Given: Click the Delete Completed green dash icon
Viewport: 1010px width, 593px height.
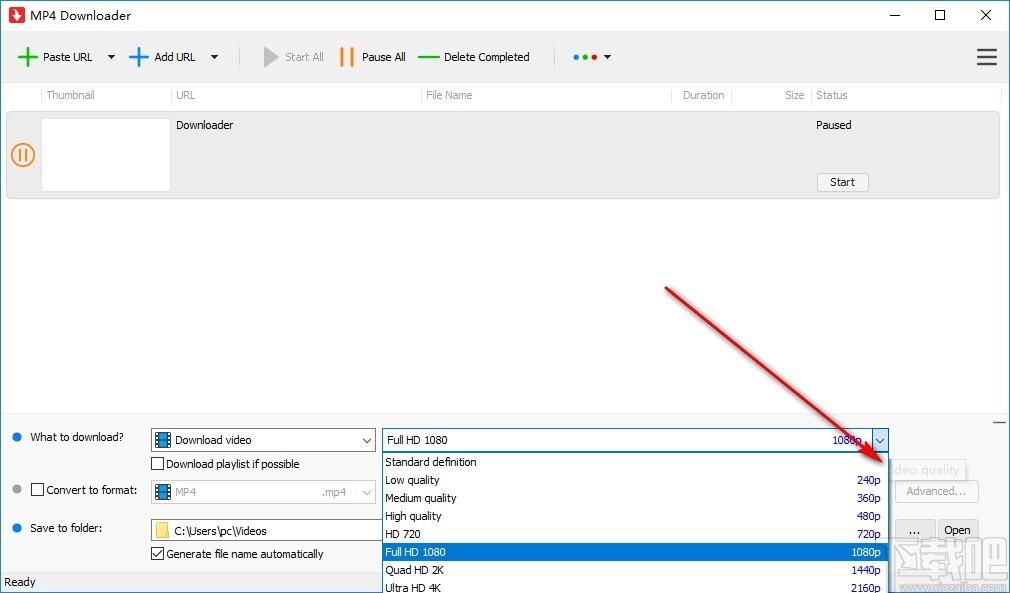Looking at the screenshot, I should 428,57.
